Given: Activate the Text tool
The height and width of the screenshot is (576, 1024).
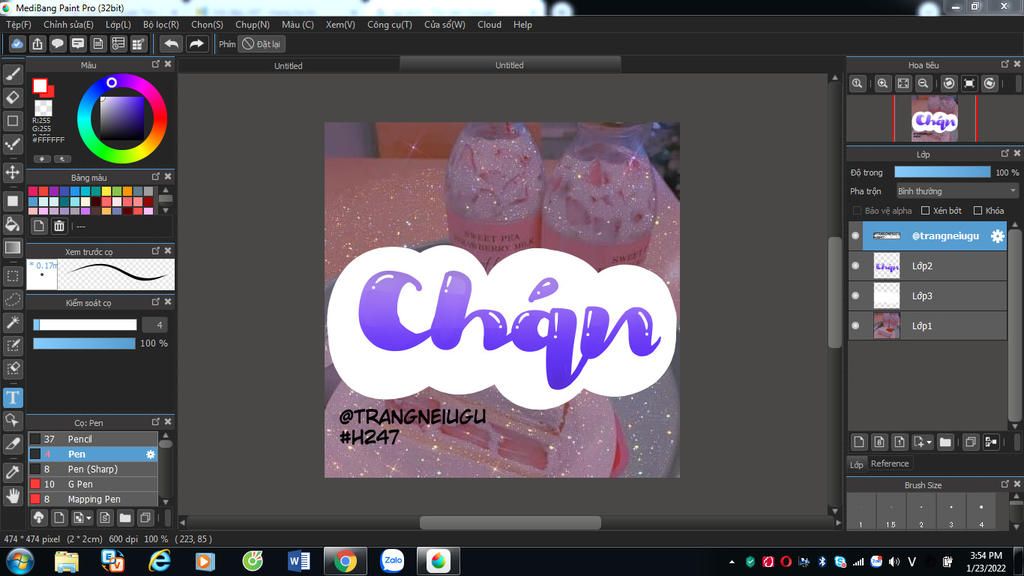Looking at the screenshot, I should tap(12, 397).
